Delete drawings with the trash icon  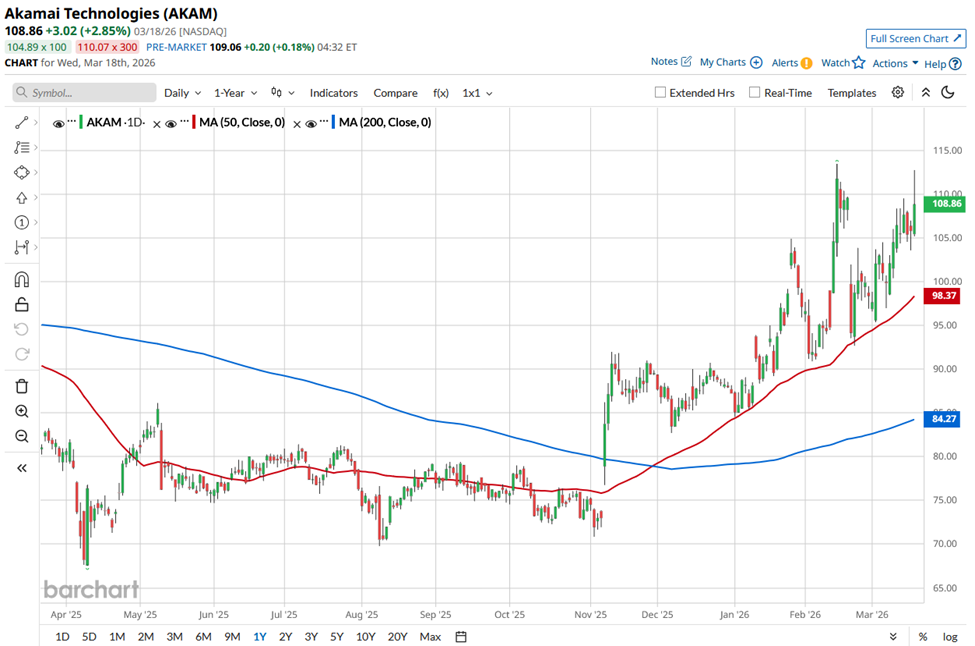click(x=21, y=386)
